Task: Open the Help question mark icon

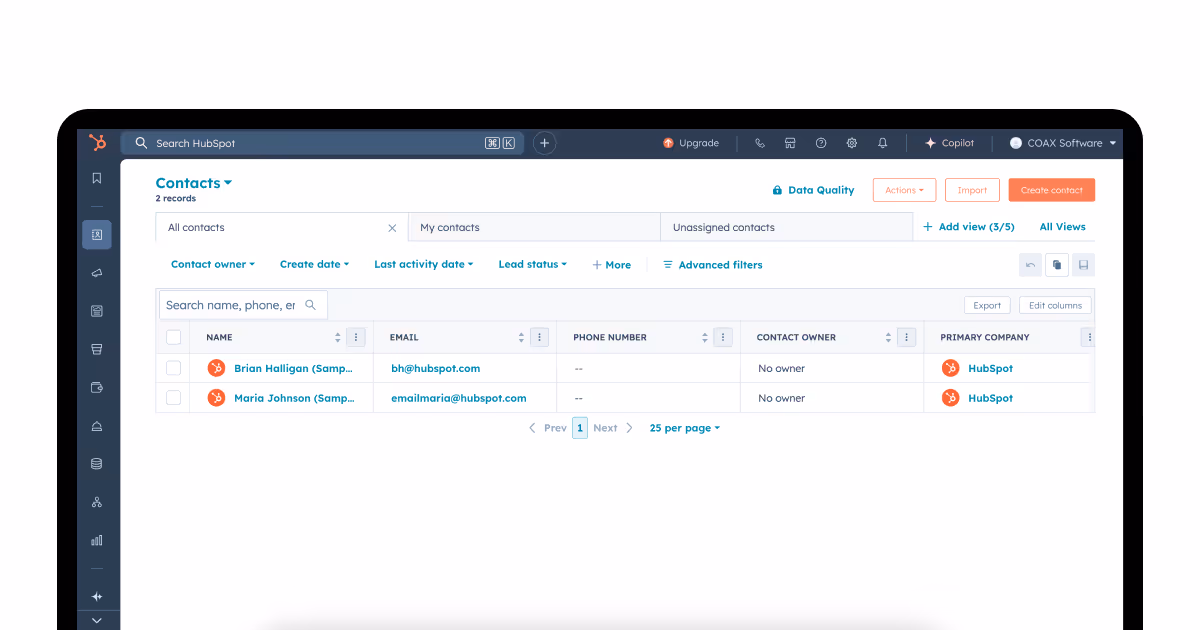Action: [821, 143]
